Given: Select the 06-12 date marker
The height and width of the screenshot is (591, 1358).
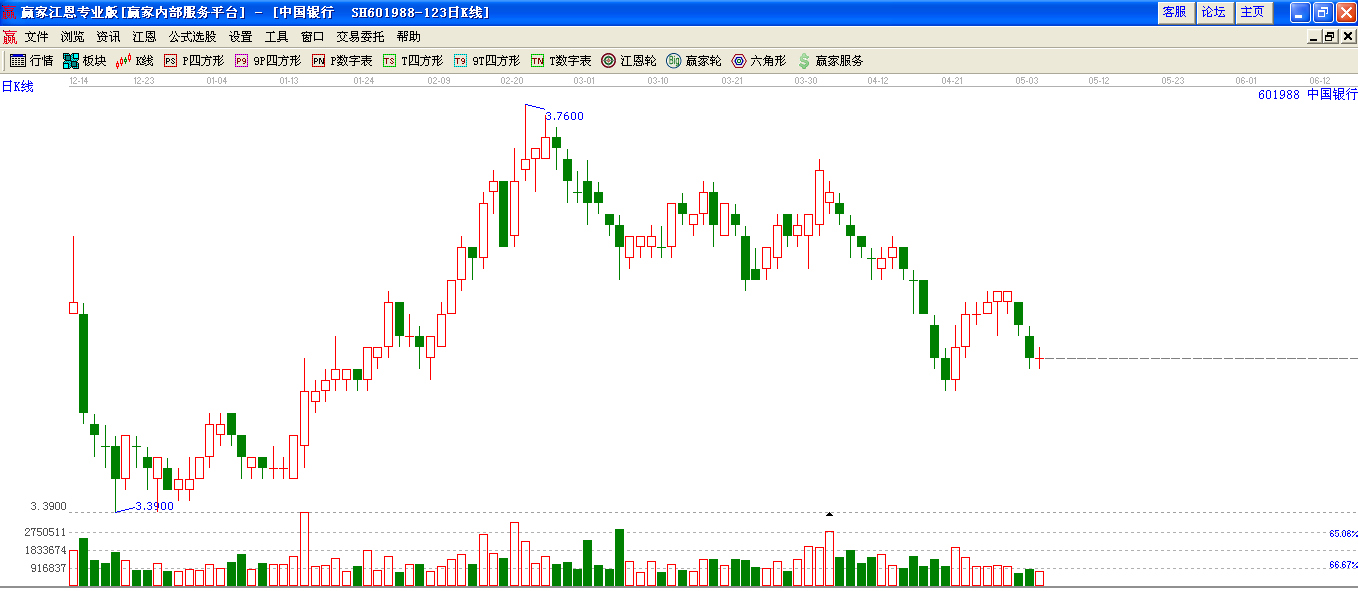Looking at the screenshot, I should (1320, 80).
